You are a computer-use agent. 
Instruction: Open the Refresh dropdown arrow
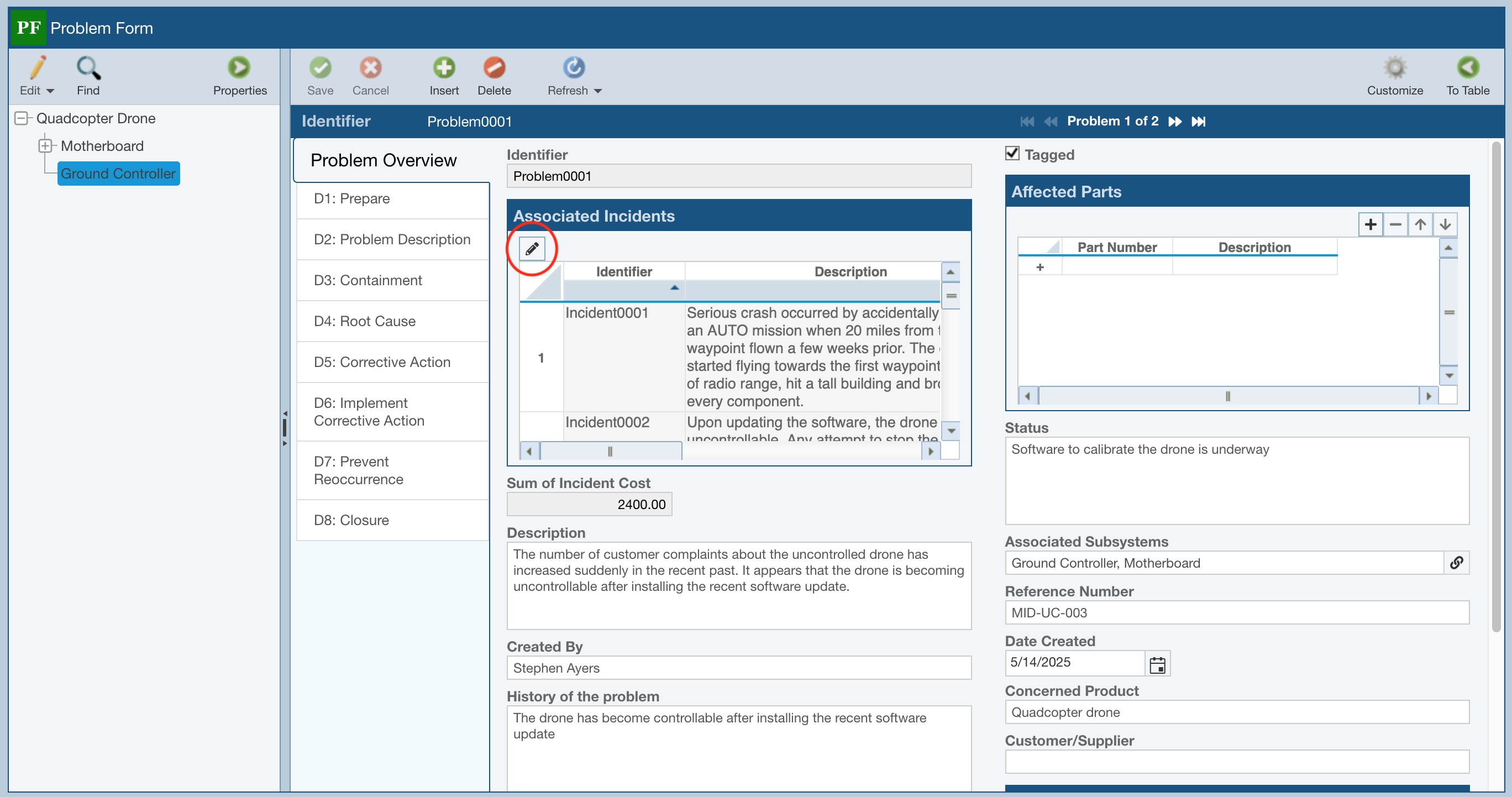598,91
